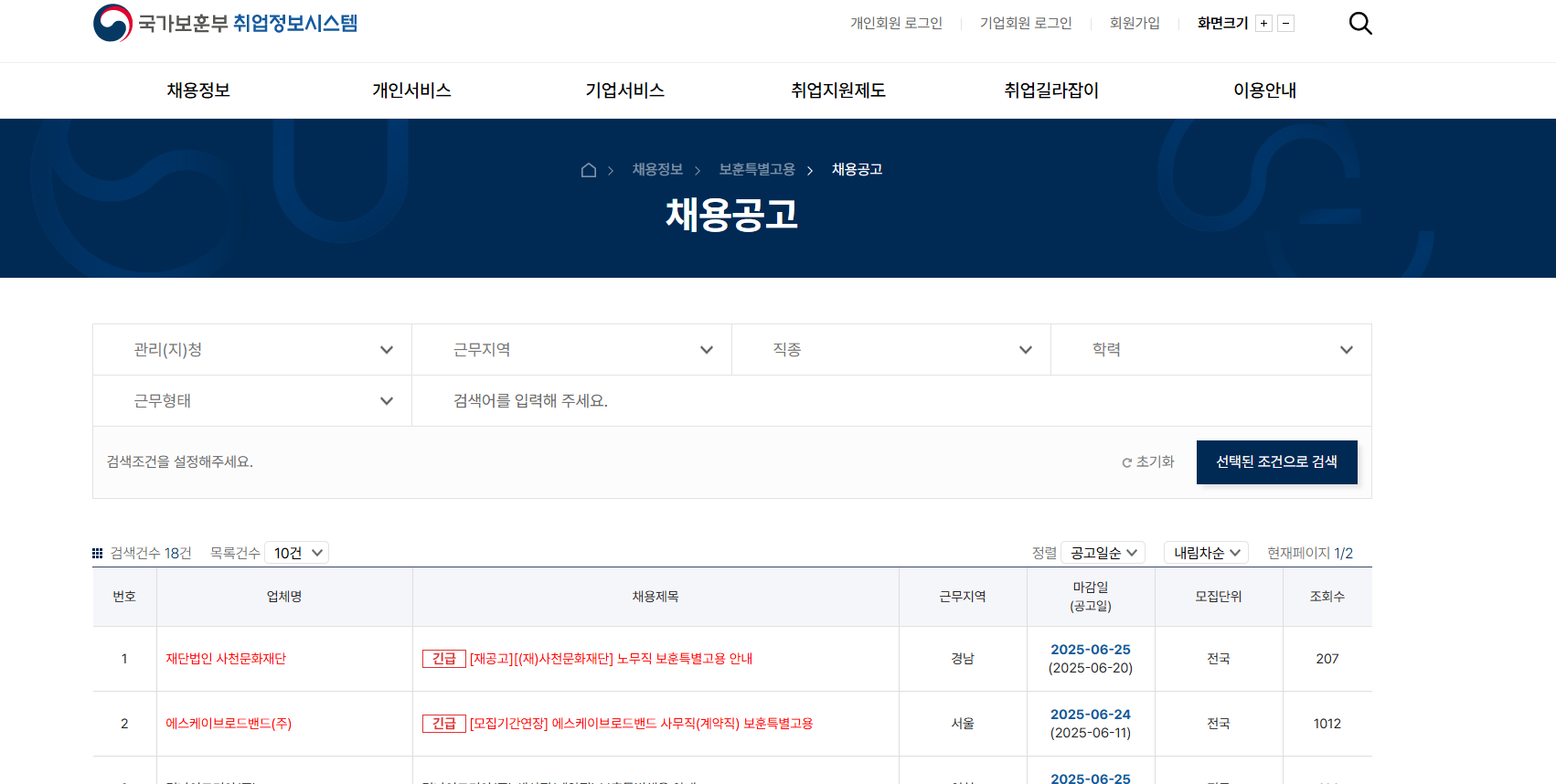Decrease screen size with minus button
This screenshot has height=784, width=1556.
[1285, 24]
